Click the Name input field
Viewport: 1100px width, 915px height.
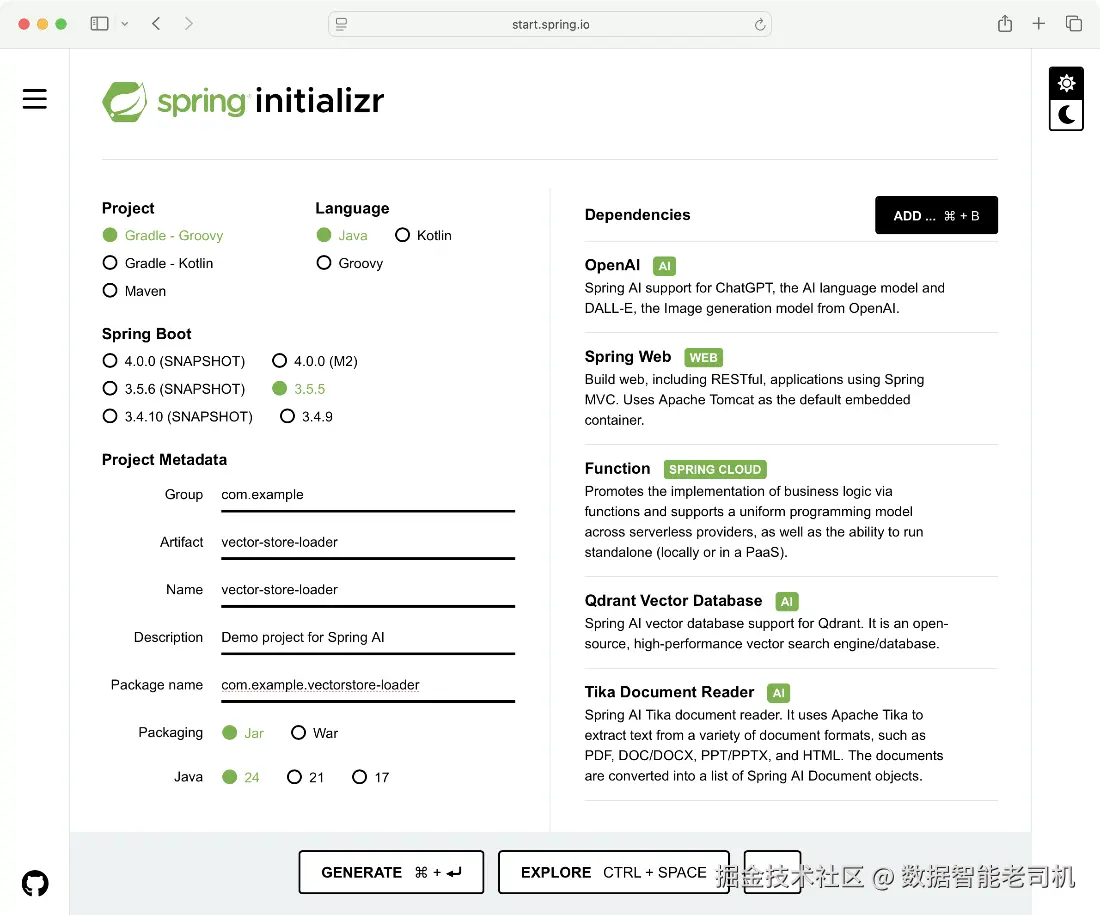coord(368,591)
